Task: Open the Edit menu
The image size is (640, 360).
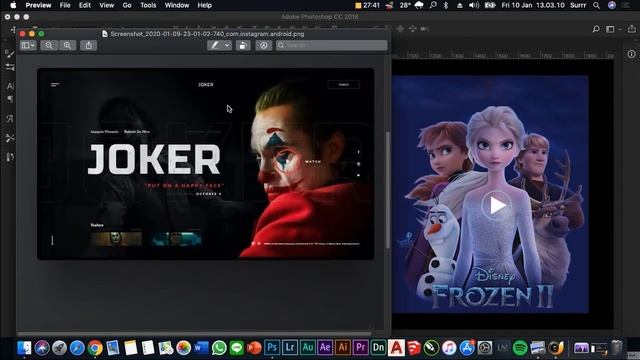Action: tap(85, 5)
